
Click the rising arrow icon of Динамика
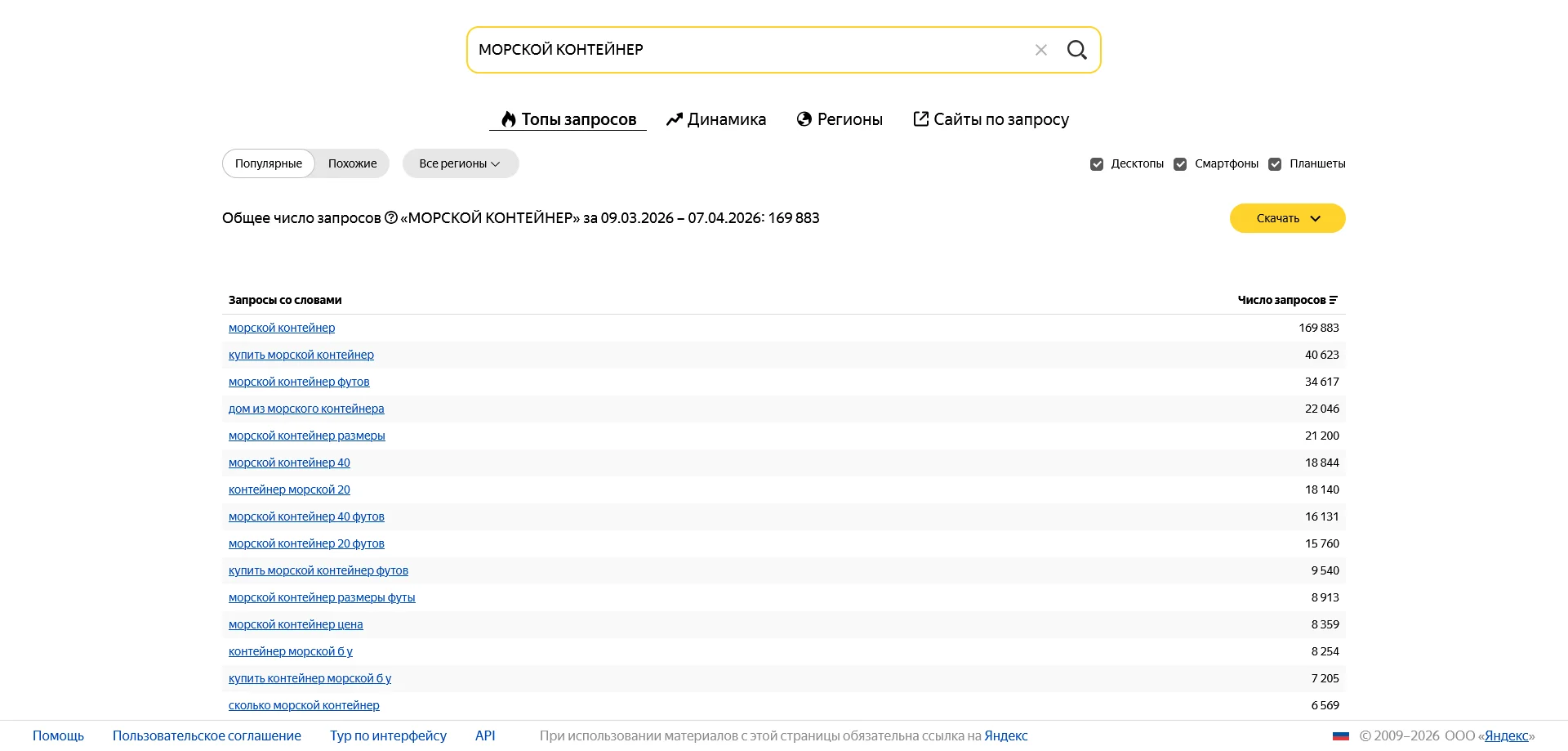click(x=674, y=119)
